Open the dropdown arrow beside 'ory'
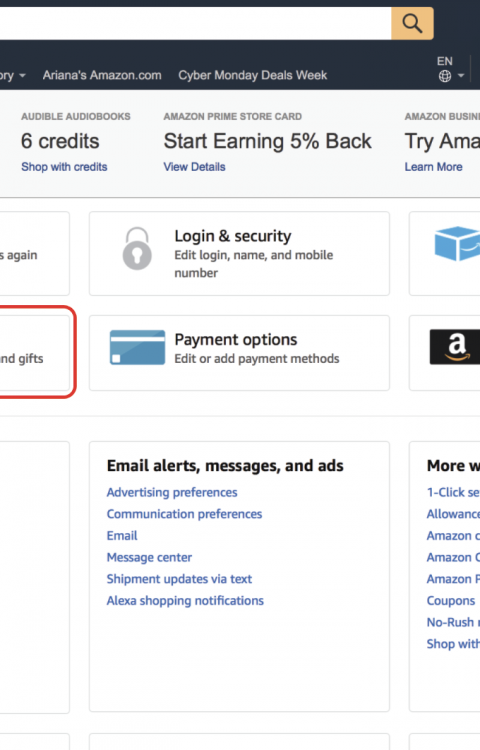 coord(22,76)
